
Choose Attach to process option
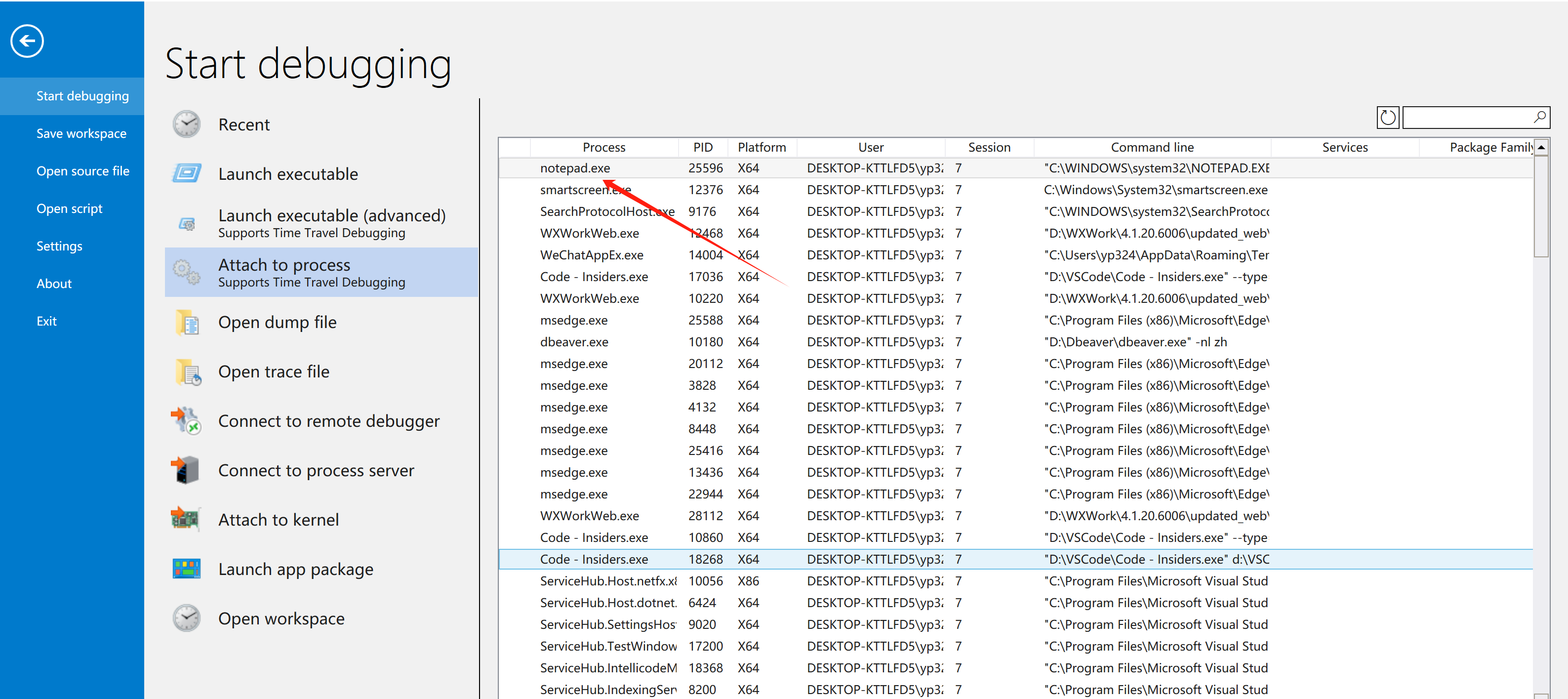tap(322, 272)
